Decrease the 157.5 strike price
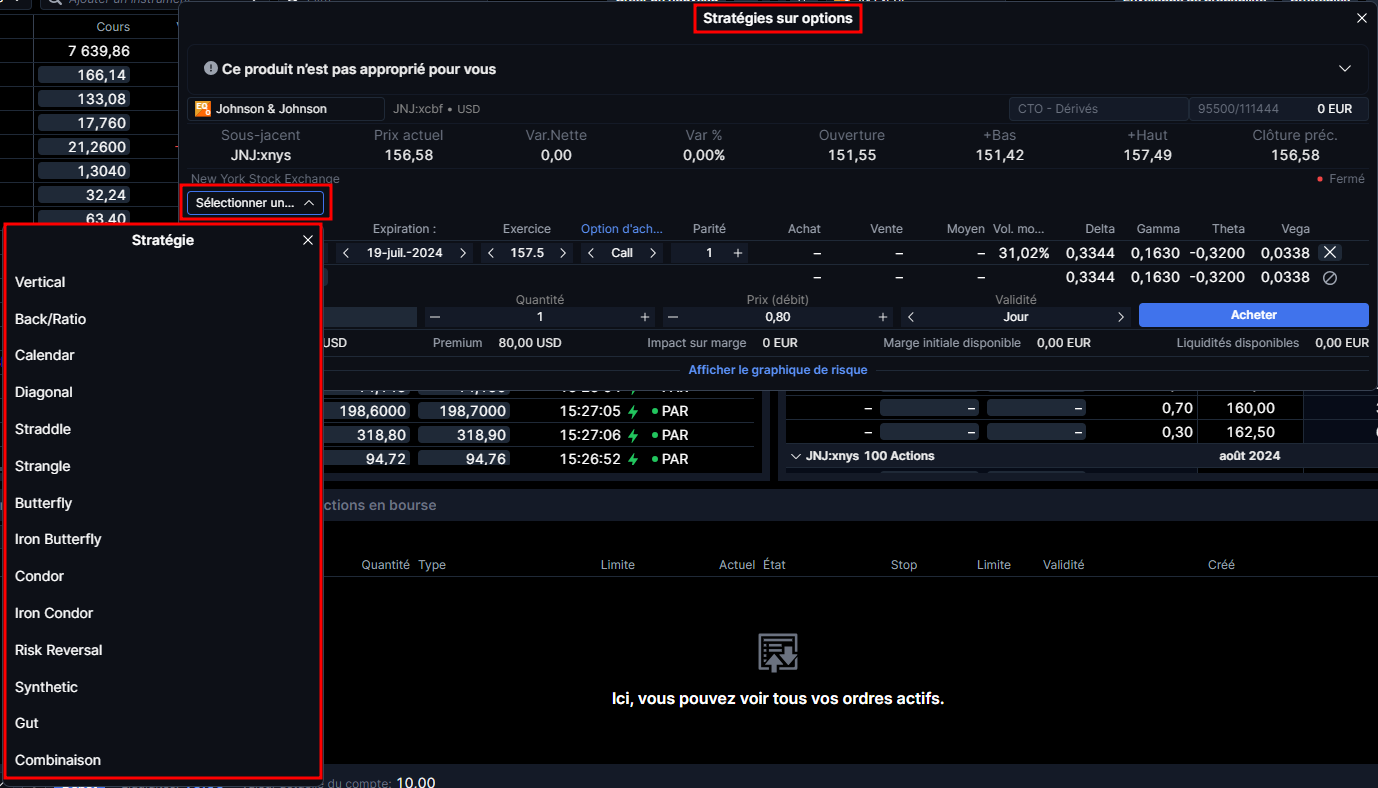This screenshot has width=1378, height=788. (x=490, y=253)
